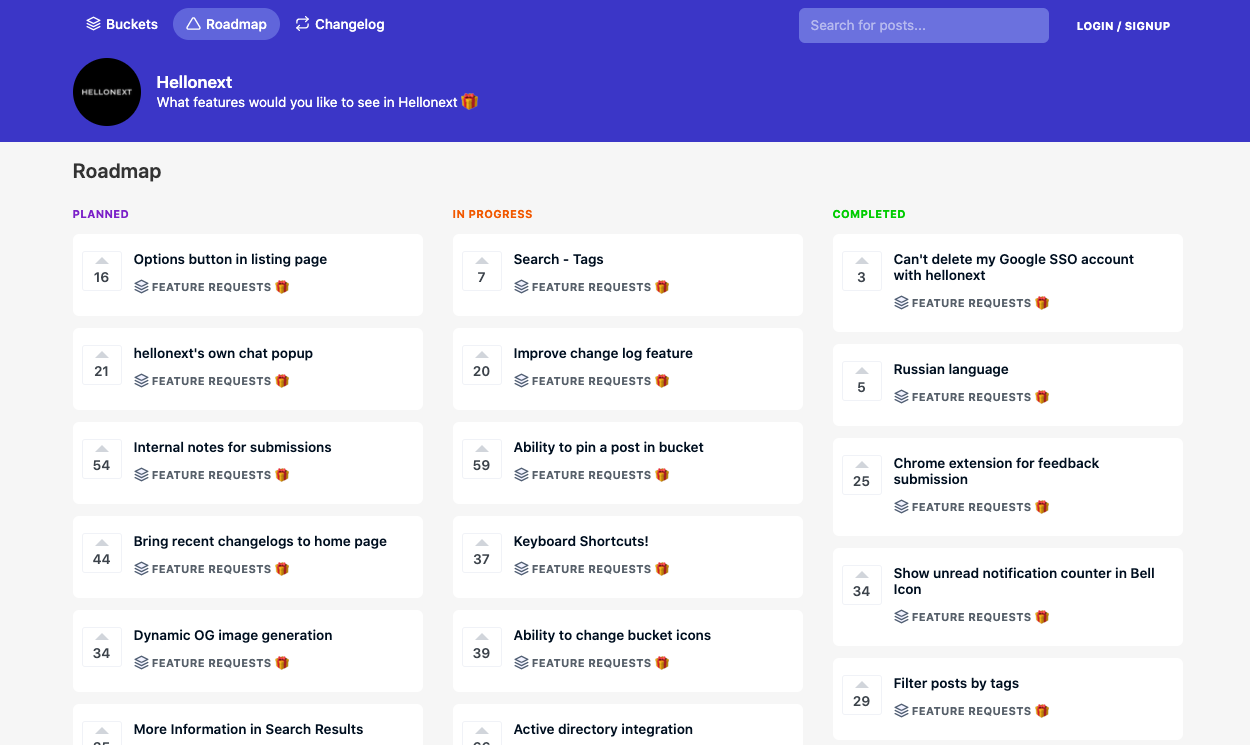Viewport: 1250px width, 745px height.
Task: Upvote 'Ability to change bucket icons'
Action: (x=482, y=647)
